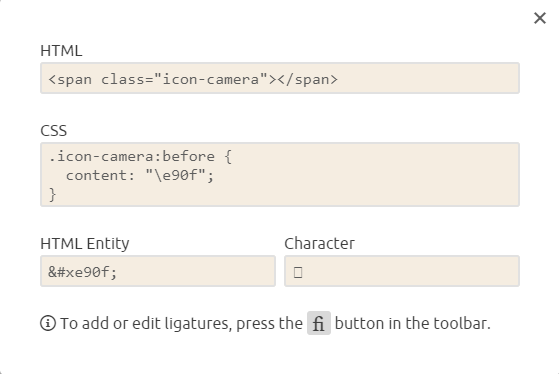The image size is (559, 374).
Task: Click inside the Character field
Action: point(402,271)
